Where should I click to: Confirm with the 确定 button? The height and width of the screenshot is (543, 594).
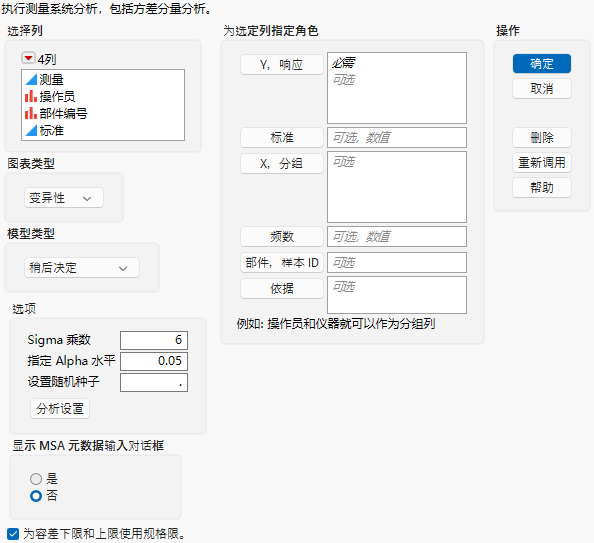542,63
